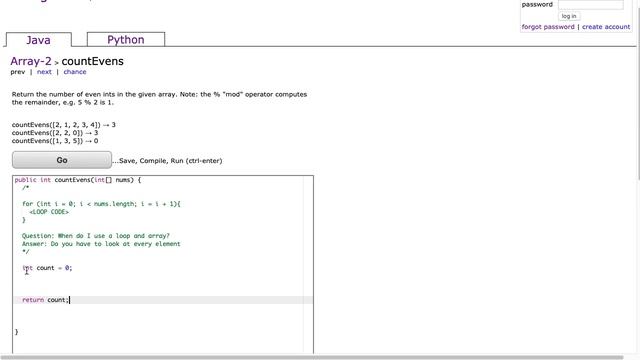Go to the next problem
640x360 pixels.
pos(44,72)
